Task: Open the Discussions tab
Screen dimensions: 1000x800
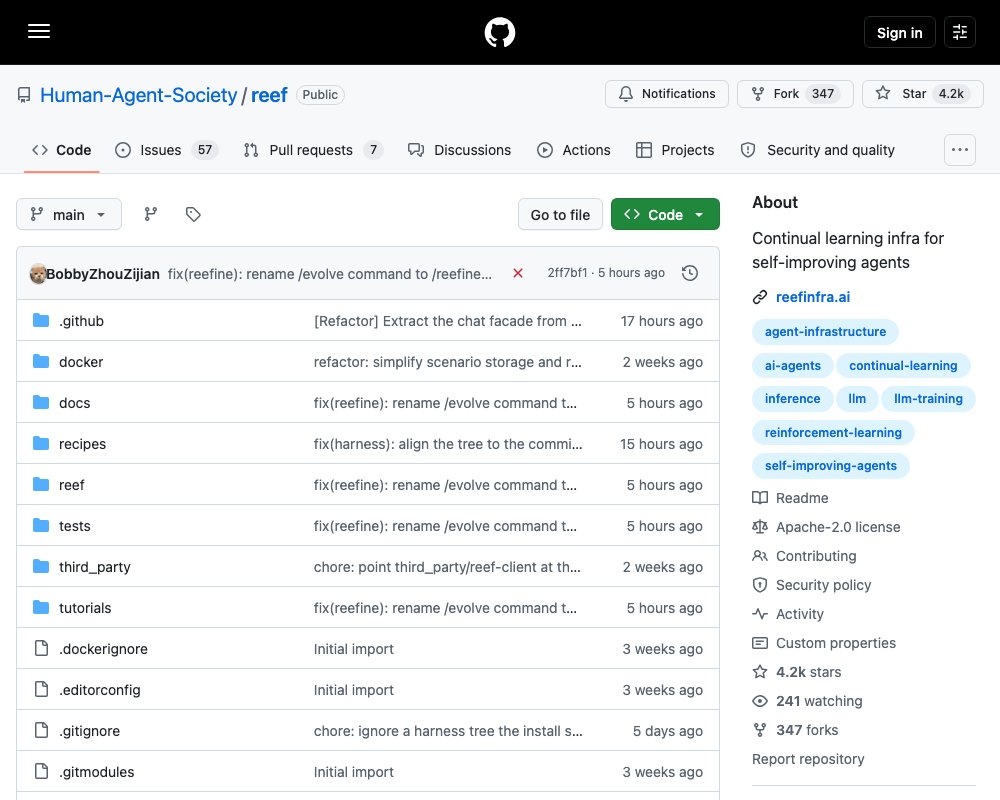Action: click(459, 150)
